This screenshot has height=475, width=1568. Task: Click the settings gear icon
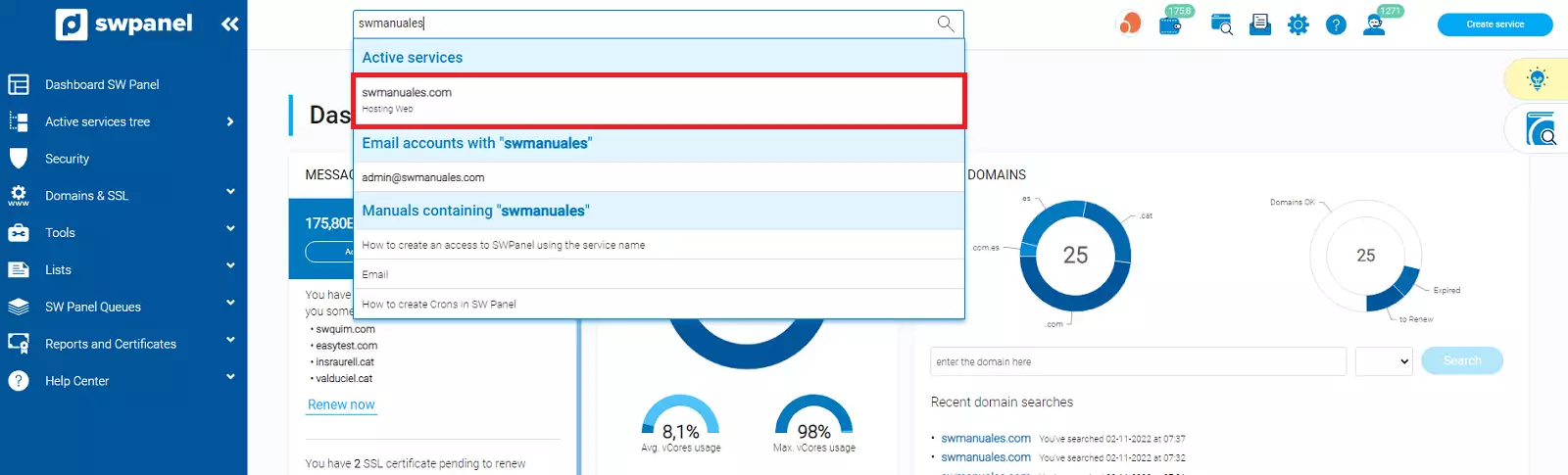pos(1298,25)
